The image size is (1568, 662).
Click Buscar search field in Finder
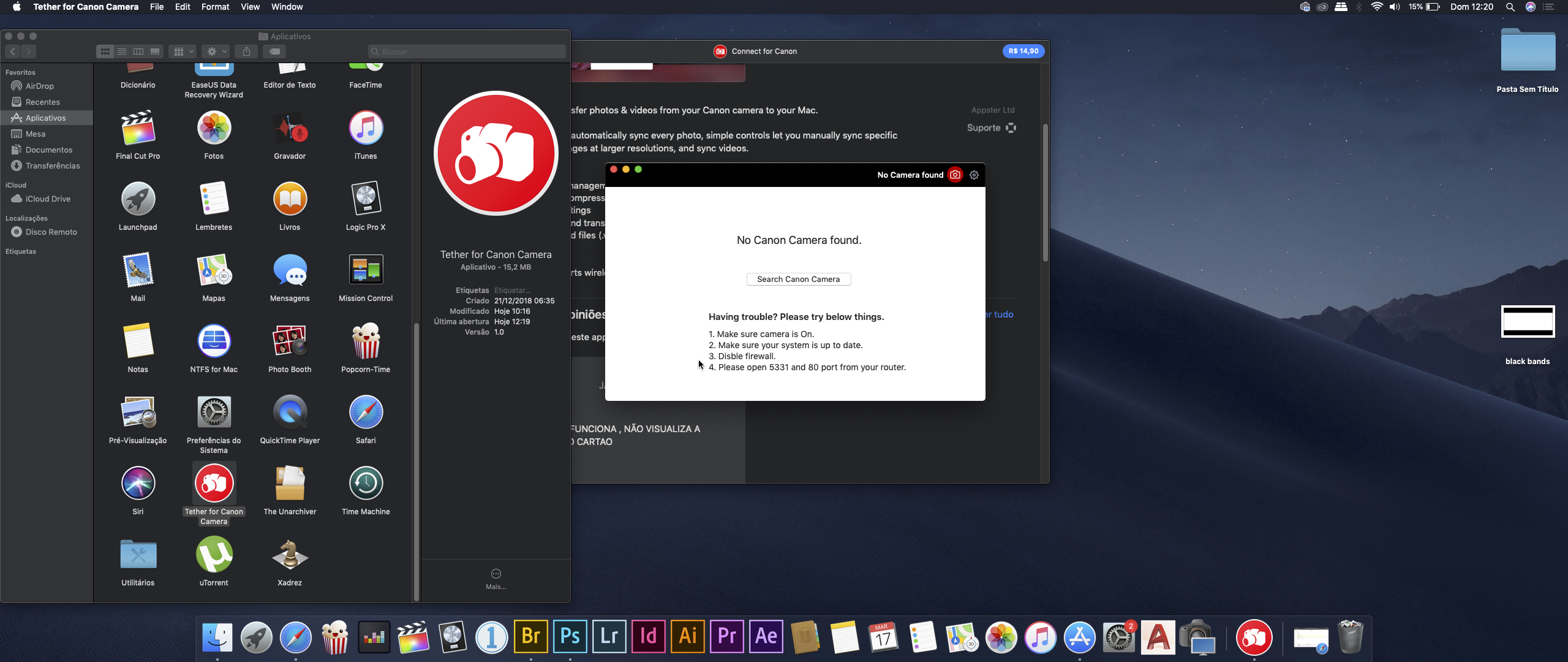pyautogui.click(x=467, y=51)
